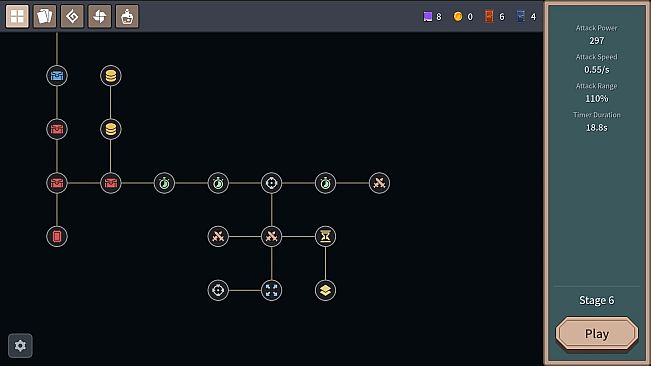Select the leftmost green stopwatch node
The height and width of the screenshot is (366, 651).
(164, 183)
